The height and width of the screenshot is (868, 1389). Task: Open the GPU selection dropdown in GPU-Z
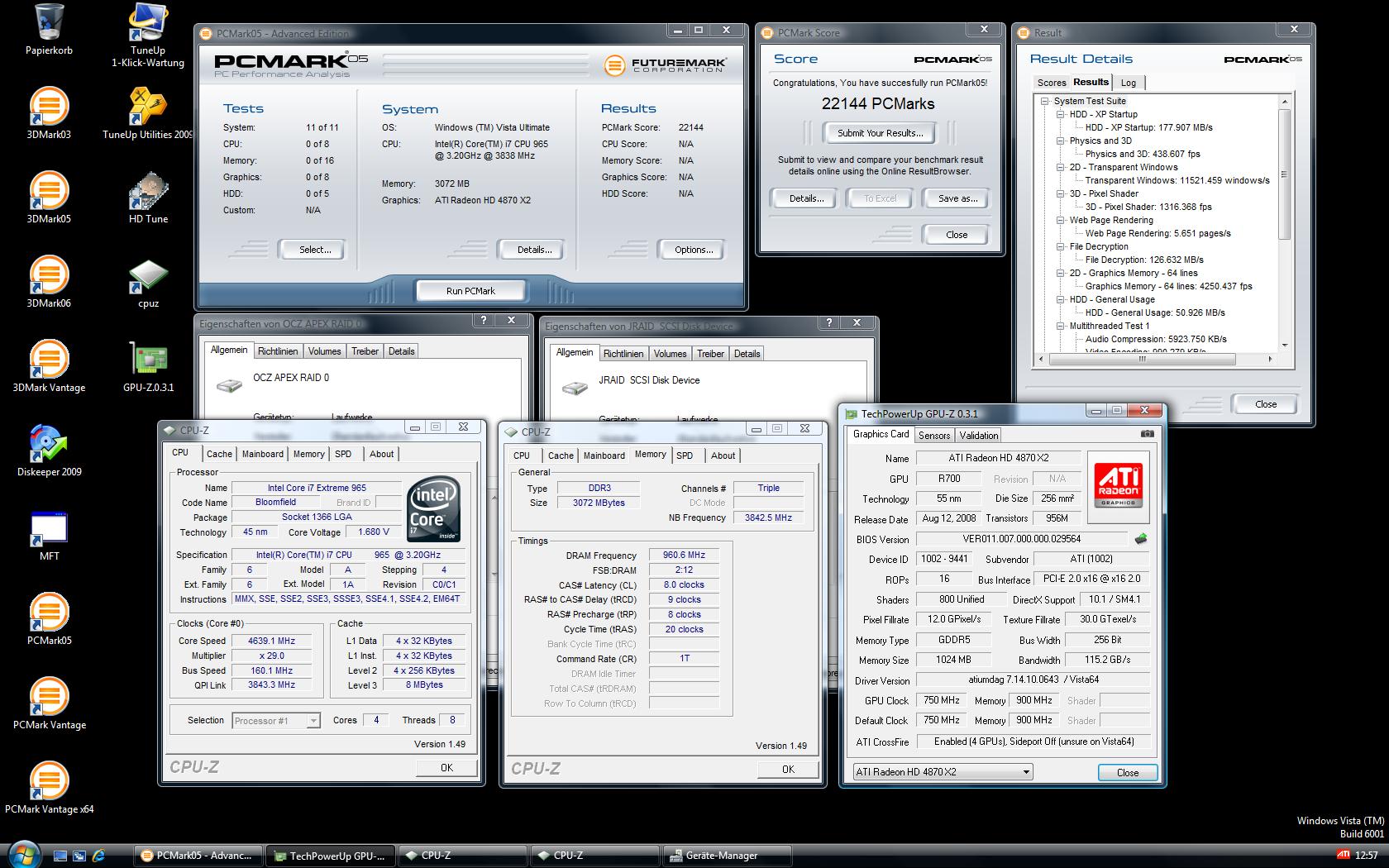coord(943,771)
